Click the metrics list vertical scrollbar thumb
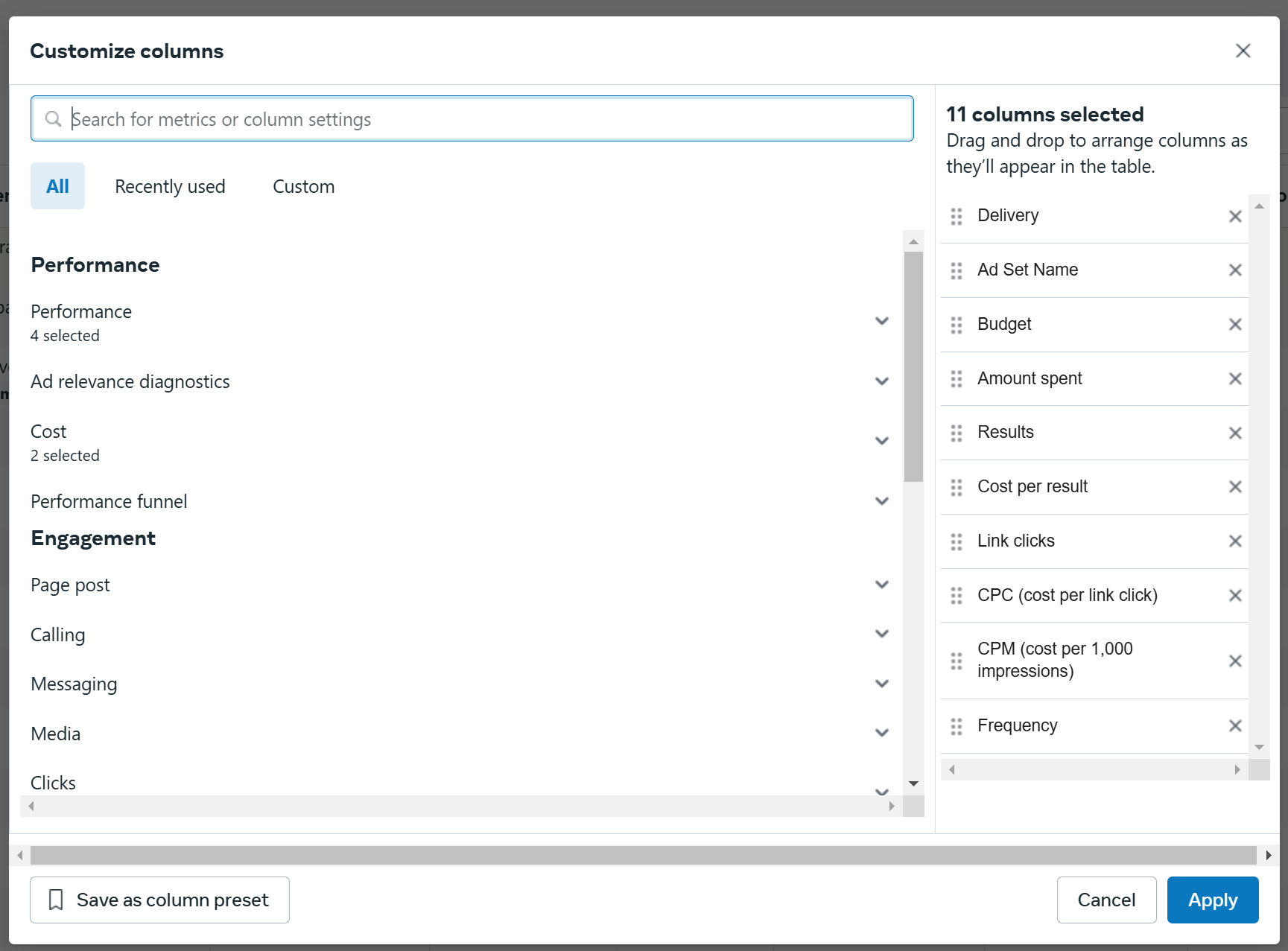The height and width of the screenshot is (951, 1288). click(x=913, y=366)
